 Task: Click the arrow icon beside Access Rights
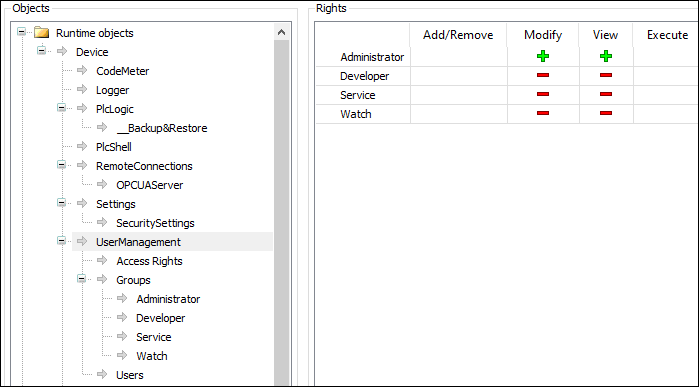pos(102,260)
